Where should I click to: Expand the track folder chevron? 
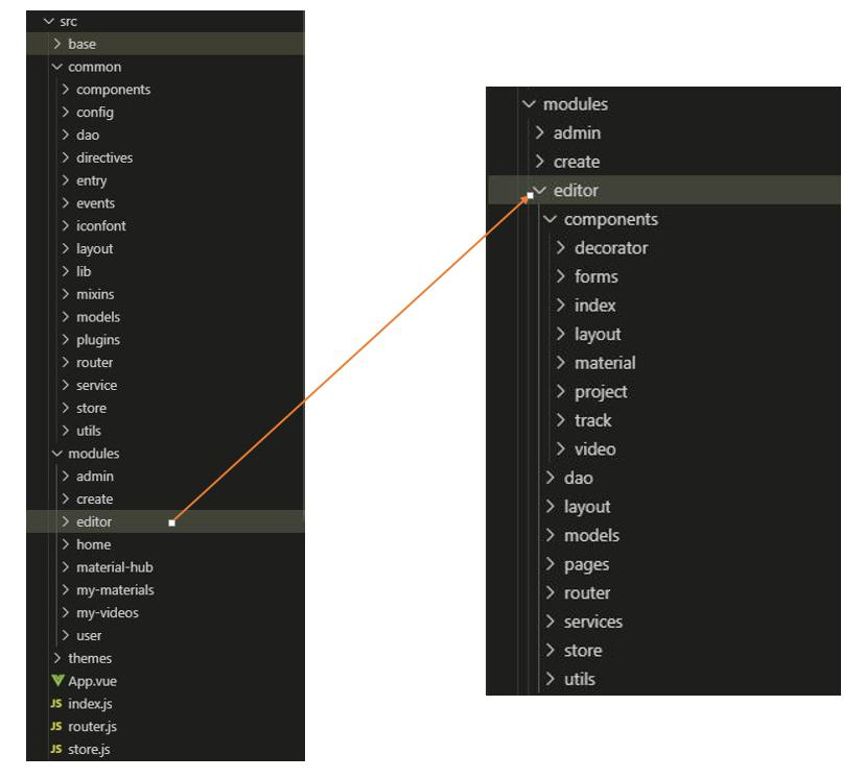560,420
